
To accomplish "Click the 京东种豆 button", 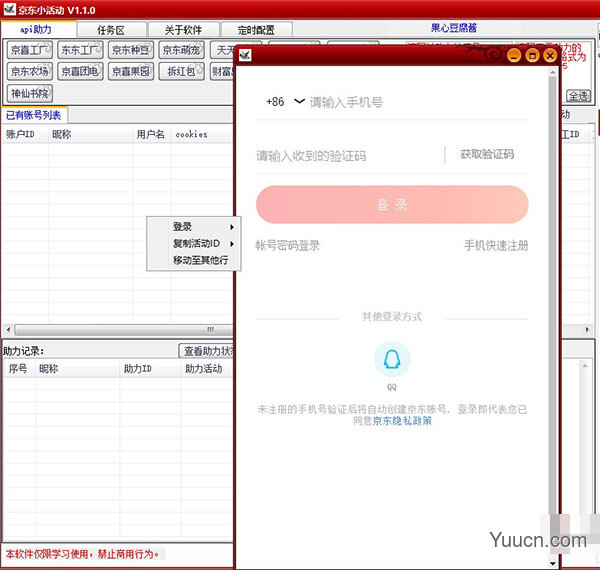I will pyautogui.click(x=130, y=50).
